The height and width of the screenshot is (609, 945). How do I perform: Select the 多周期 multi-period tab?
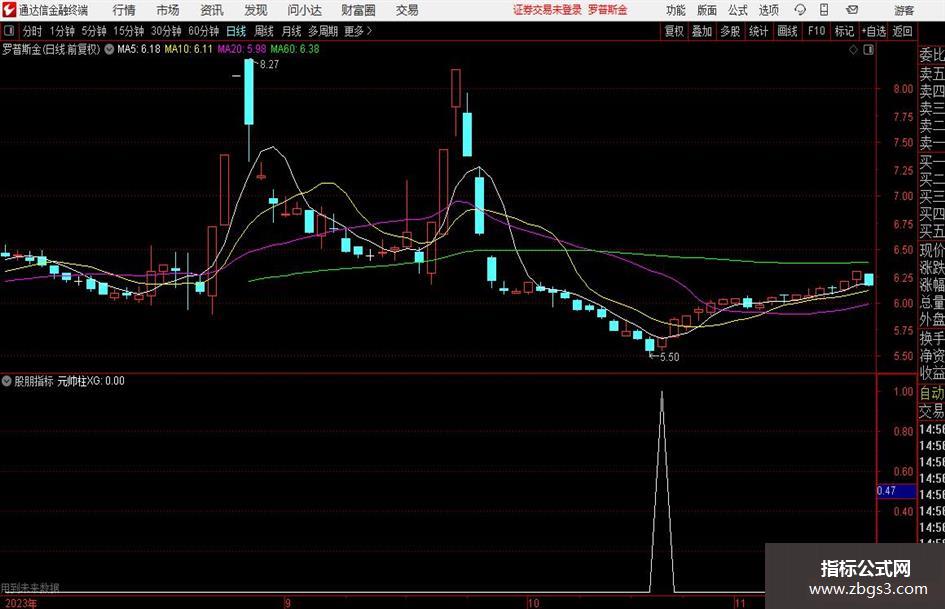click(x=323, y=31)
